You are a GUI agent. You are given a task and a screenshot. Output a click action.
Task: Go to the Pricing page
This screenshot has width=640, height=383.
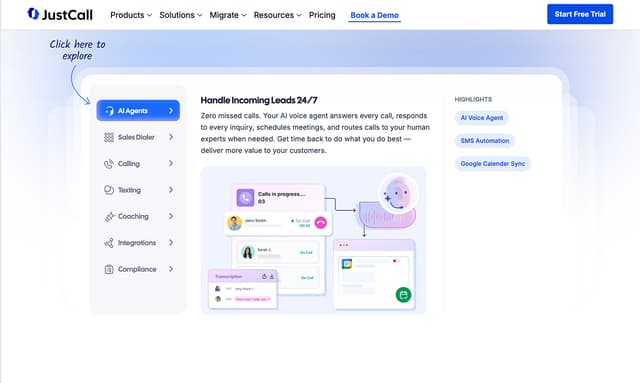[322, 15]
